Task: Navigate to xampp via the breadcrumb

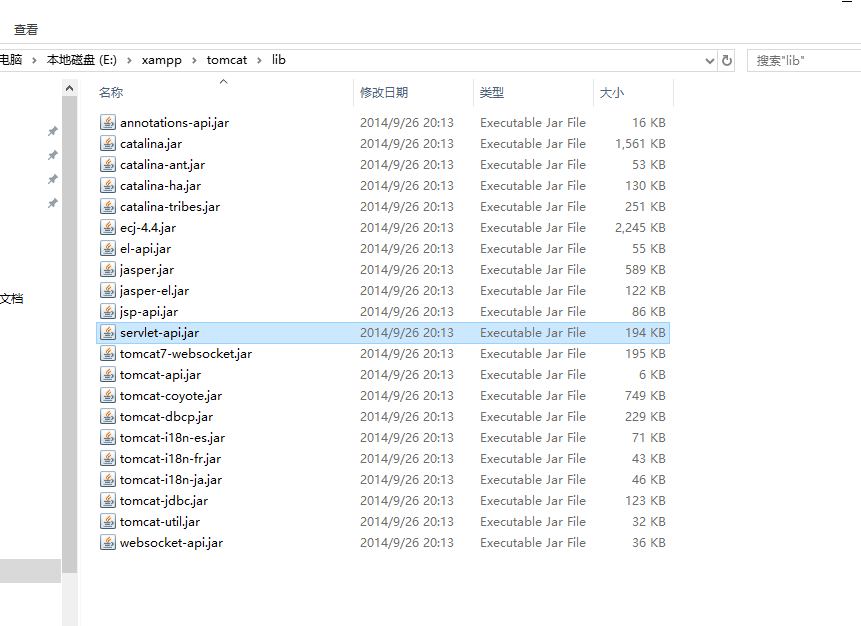Action: pos(162,60)
